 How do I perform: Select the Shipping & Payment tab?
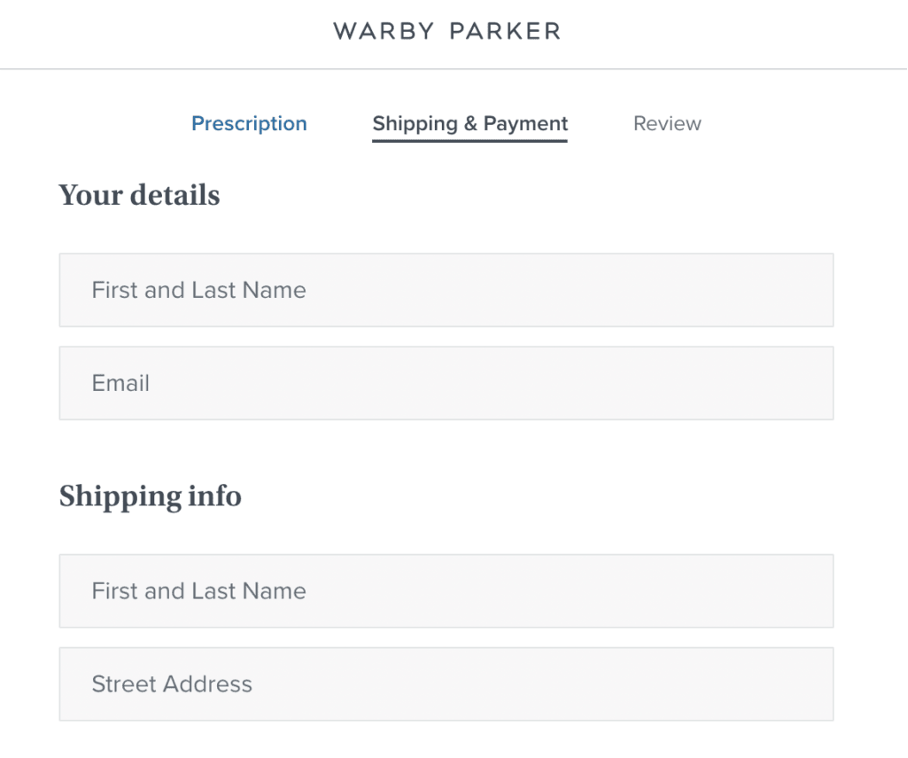(470, 123)
